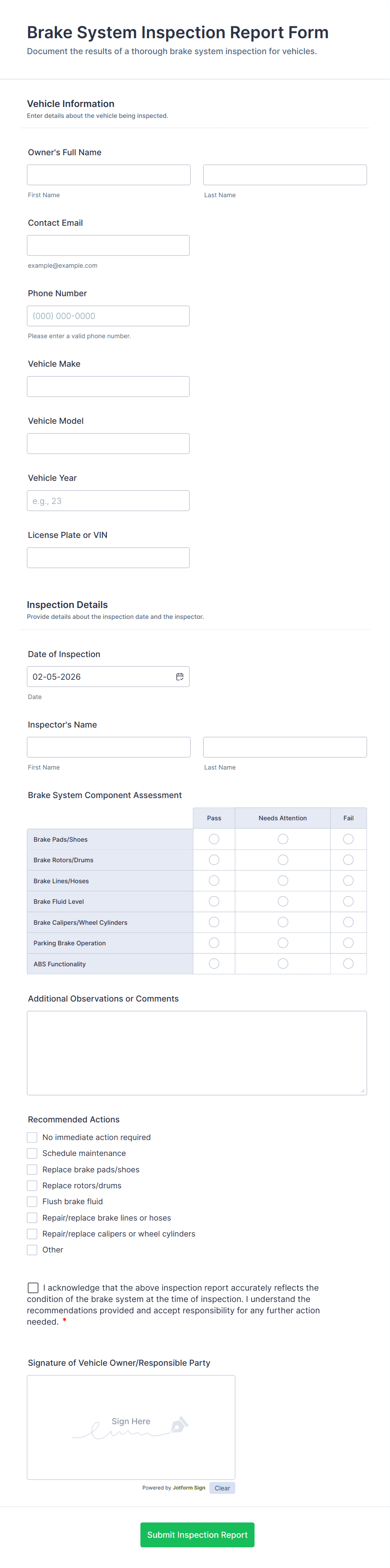390x1568 pixels.
Task: Click the Additional Observations text area
Action: coord(197,1052)
